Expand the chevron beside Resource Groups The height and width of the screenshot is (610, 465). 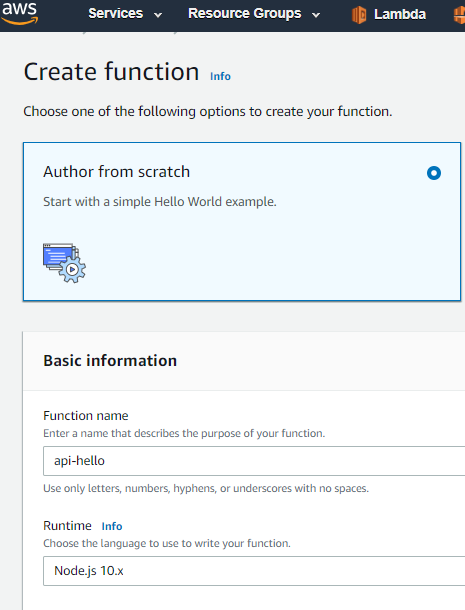pyautogui.click(x=316, y=15)
